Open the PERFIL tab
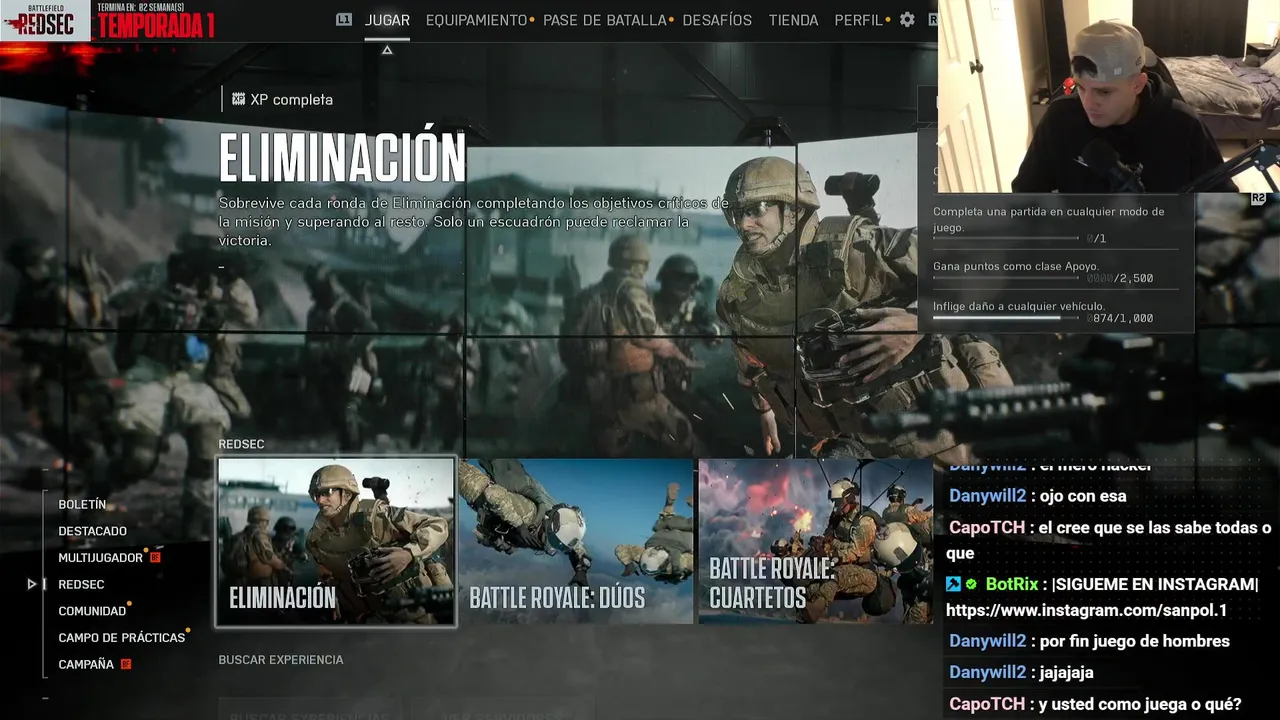Screen dimensions: 1280x720 (x=858, y=20)
